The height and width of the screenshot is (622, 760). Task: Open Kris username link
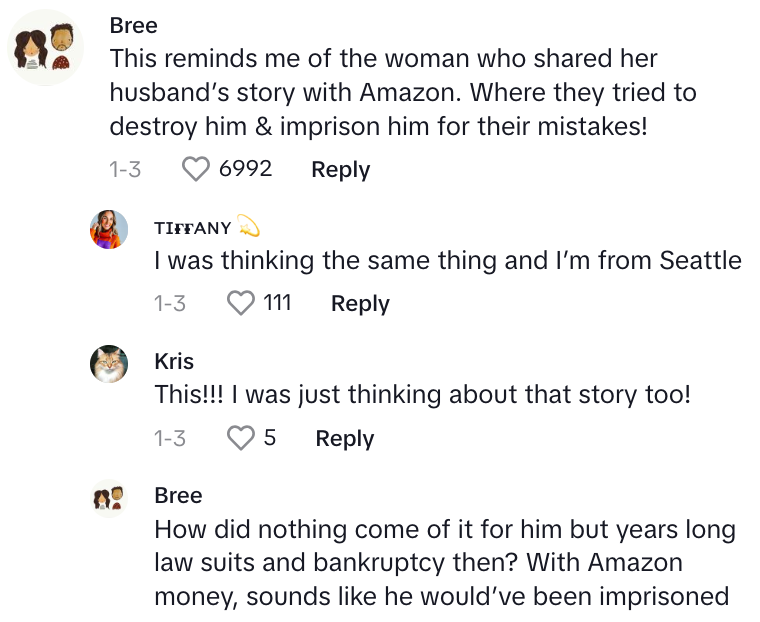[x=174, y=361]
